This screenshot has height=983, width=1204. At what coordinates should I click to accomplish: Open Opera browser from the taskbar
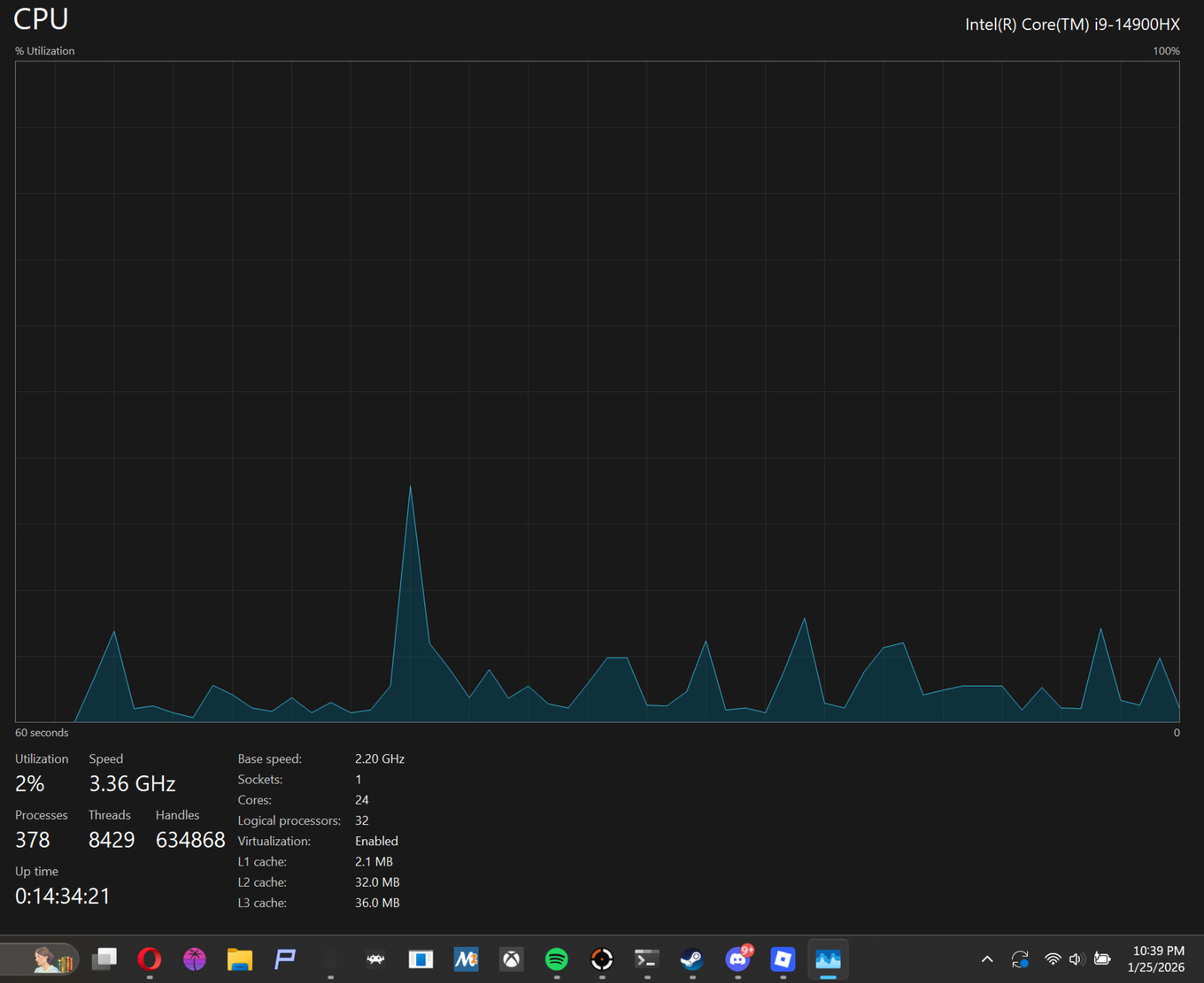coord(149,959)
